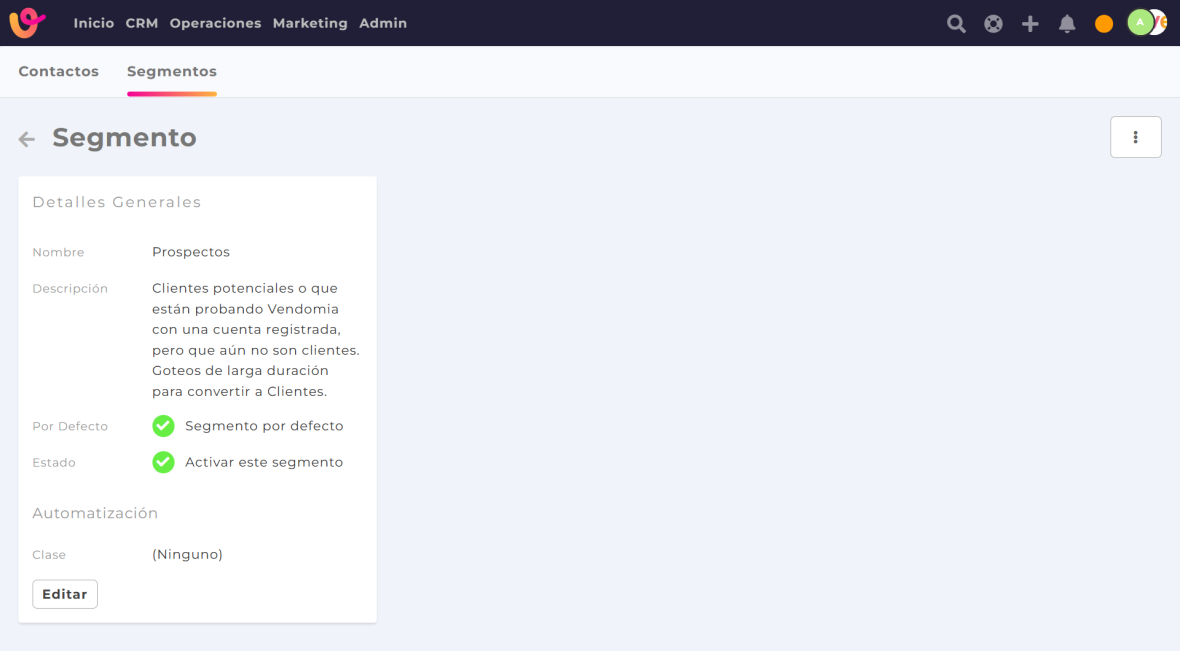Image resolution: width=1180 pixels, height=651 pixels.
Task: Click the plus icon to create new
Action: coord(1030,24)
